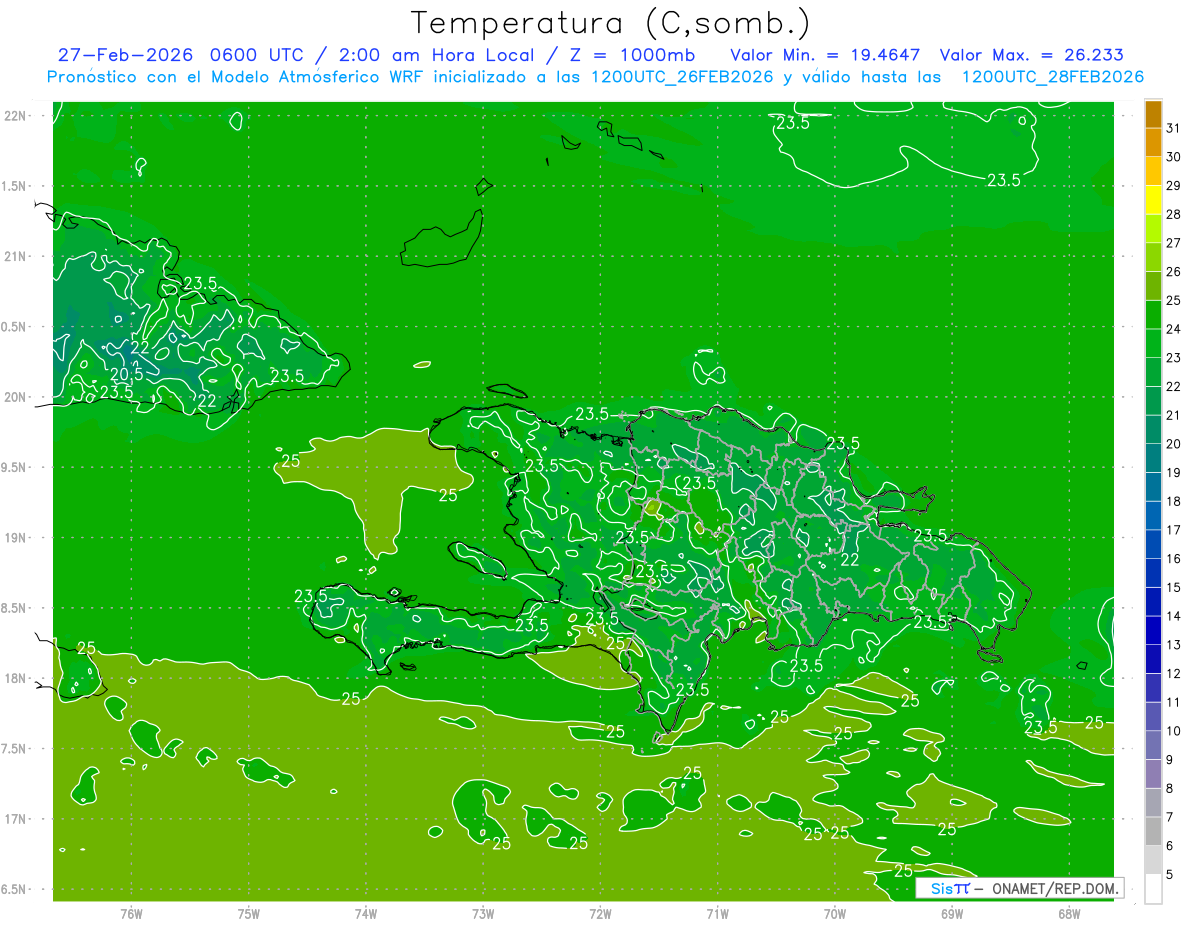The width and height of the screenshot is (1200, 927).
Task: Click the "SisTT – ONAMET/REP.DOM." credit box
Action: pos(1019,888)
